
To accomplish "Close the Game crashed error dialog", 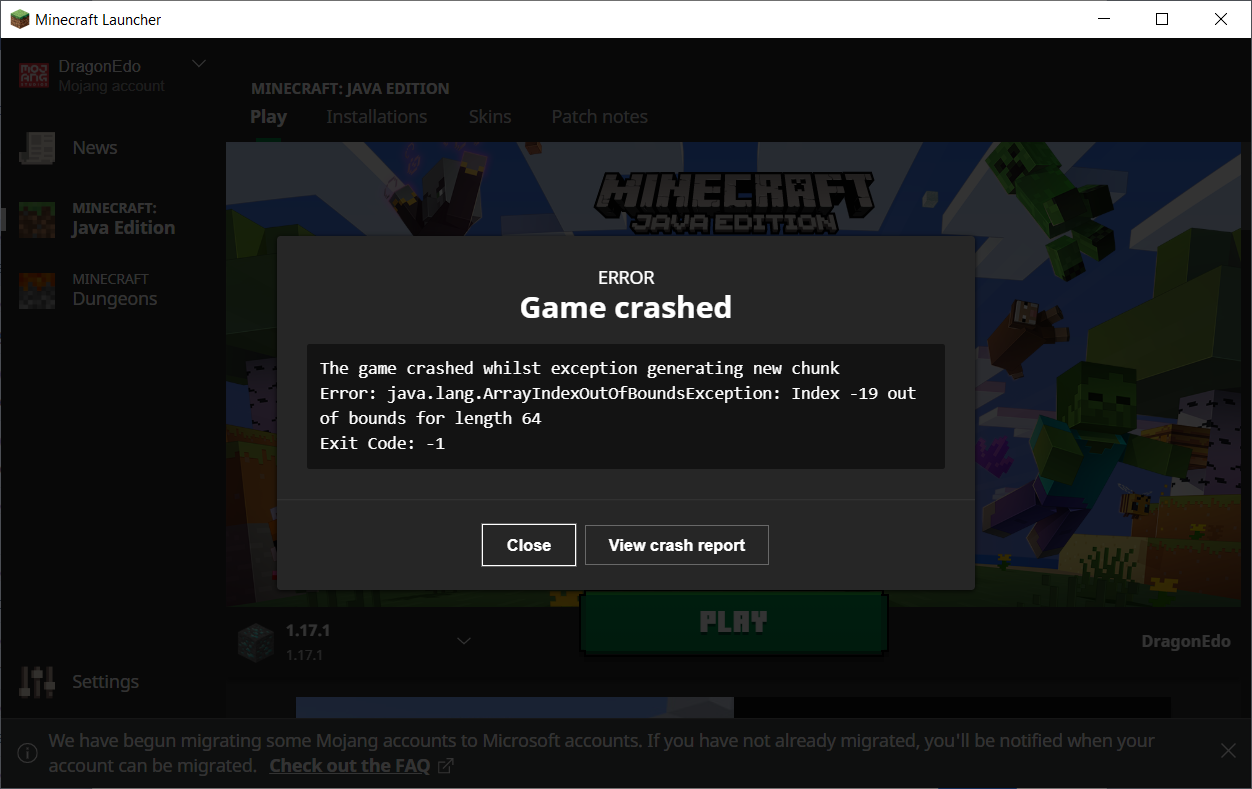I will (x=528, y=545).
